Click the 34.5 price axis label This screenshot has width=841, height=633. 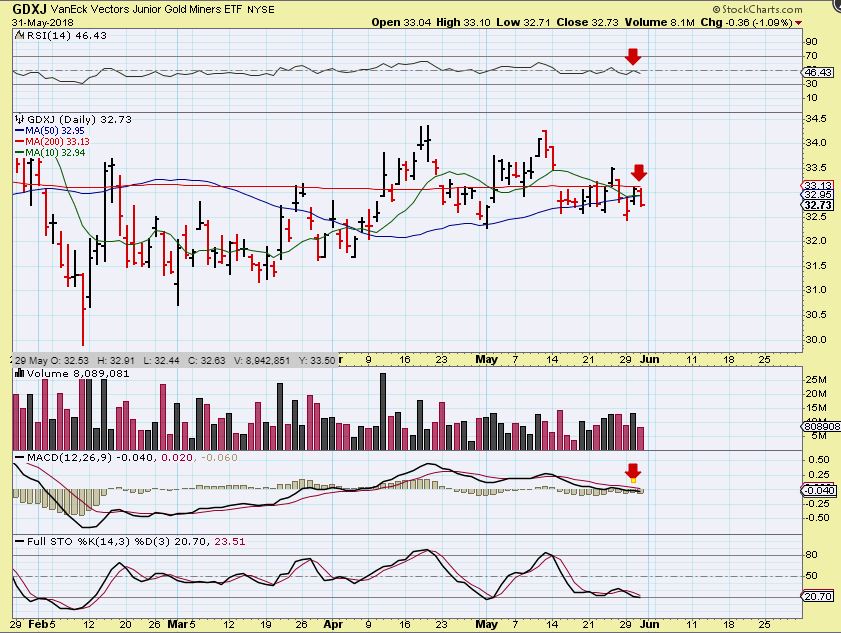tap(815, 119)
